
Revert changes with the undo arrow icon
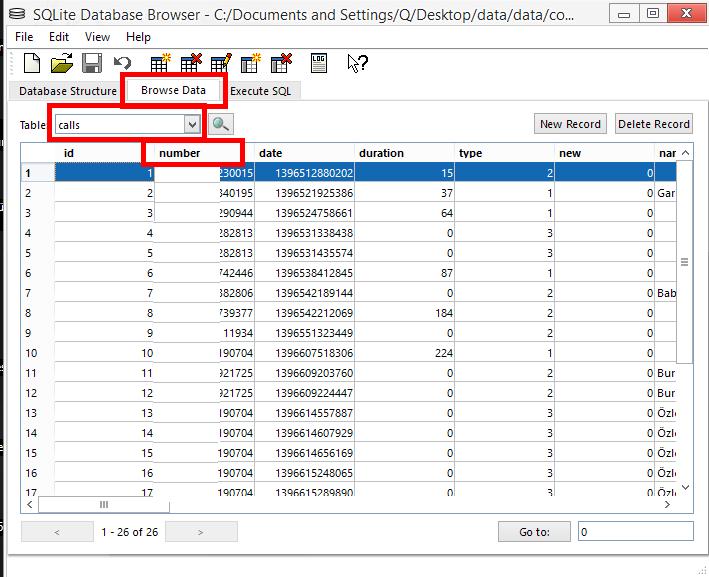(122, 64)
